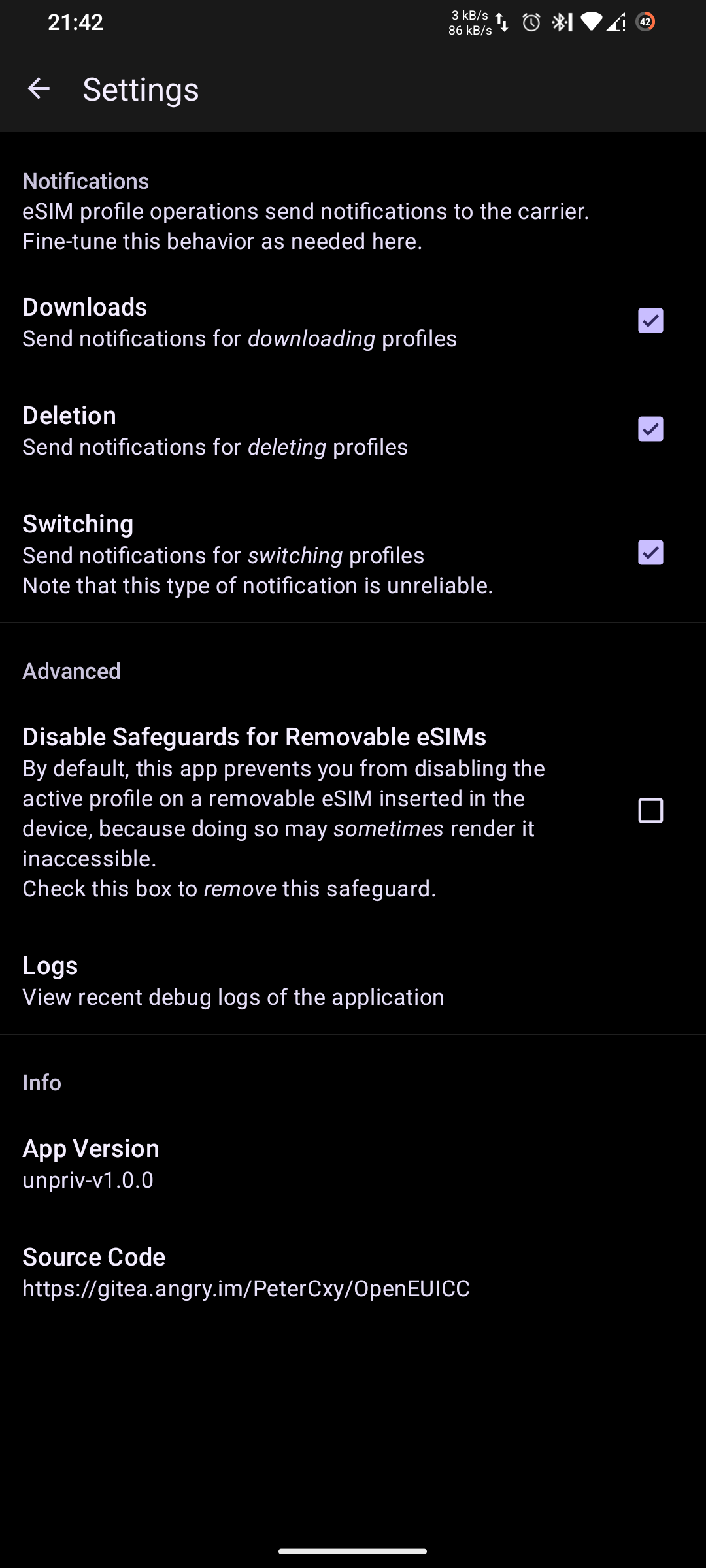Image resolution: width=706 pixels, height=1568 pixels.
Task: Uncheck the Downloads notifications checkbox
Action: pos(650,321)
